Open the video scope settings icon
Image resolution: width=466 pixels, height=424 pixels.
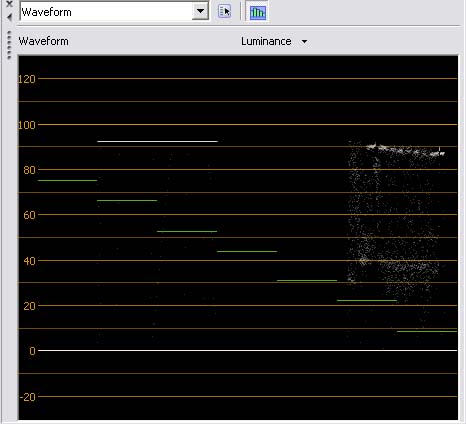(x=224, y=12)
